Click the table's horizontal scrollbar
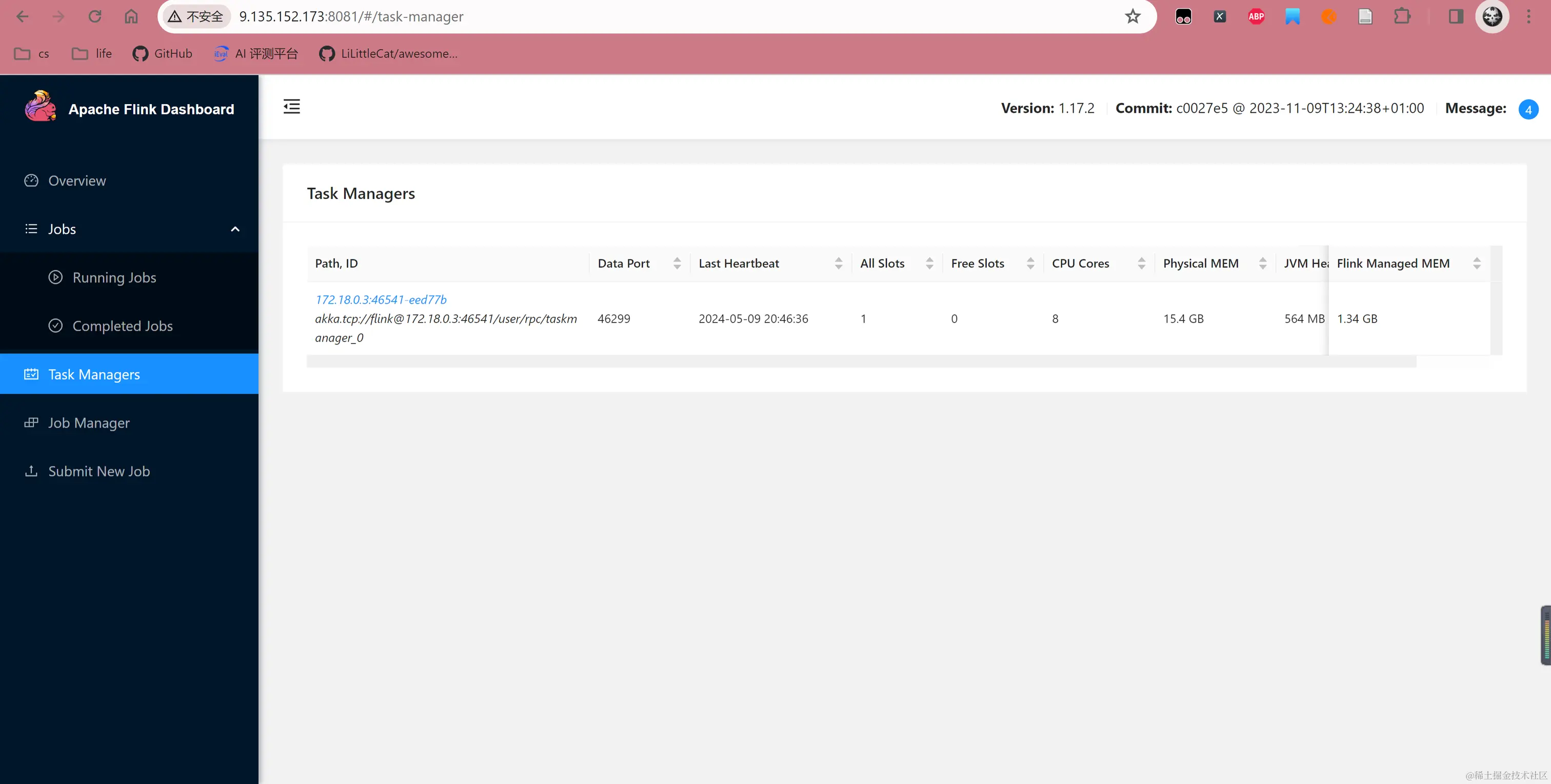This screenshot has width=1551, height=784. point(861,361)
